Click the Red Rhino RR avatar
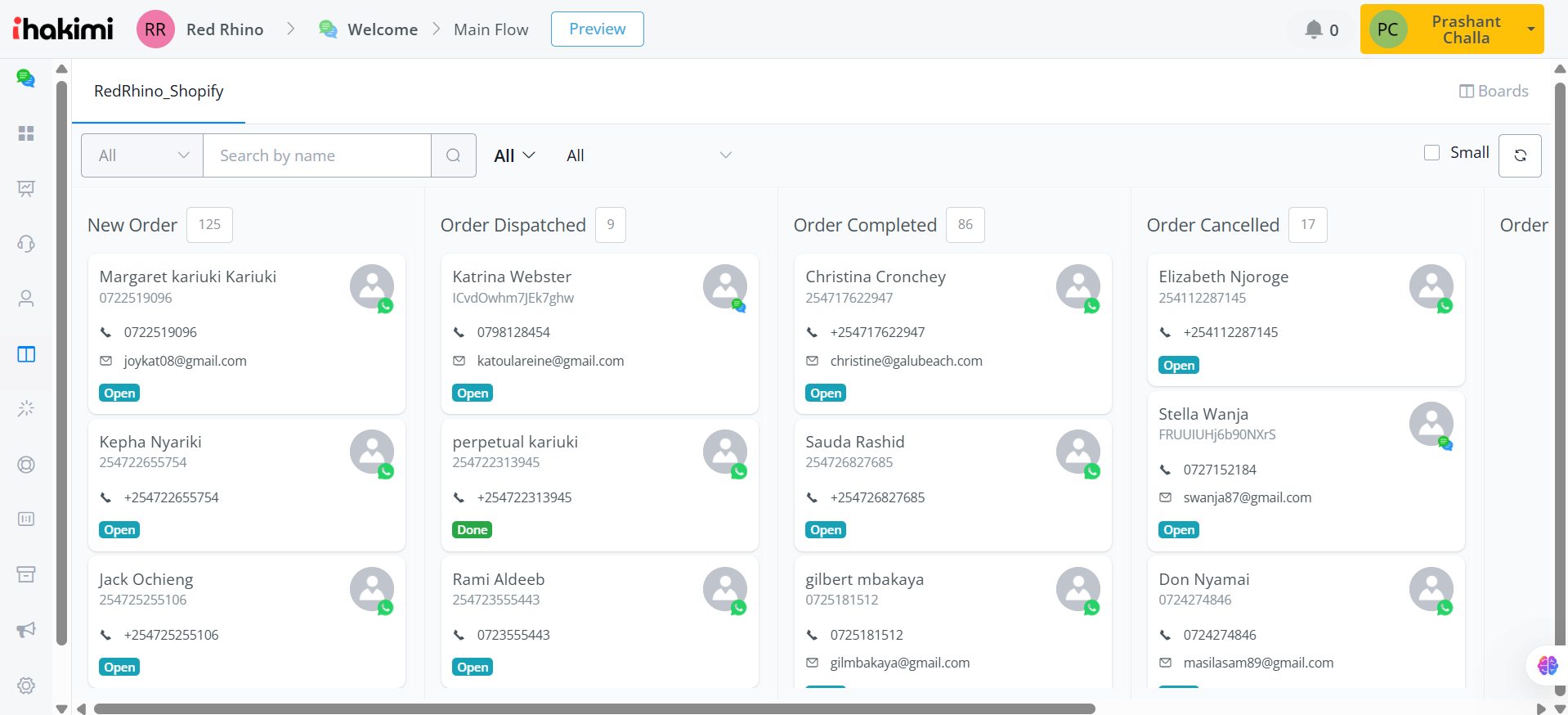This screenshot has height=715, width=1568. point(155,29)
